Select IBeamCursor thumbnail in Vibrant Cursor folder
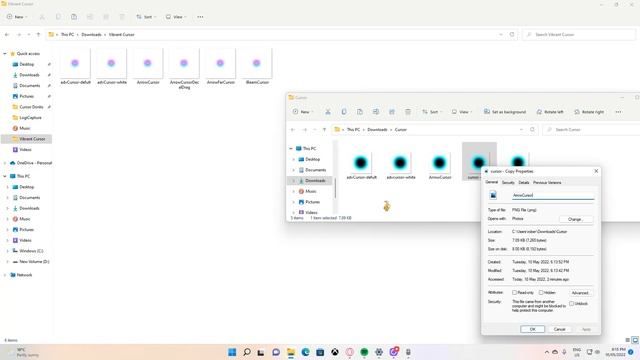The height and width of the screenshot is (360, 640). [257, 67]
